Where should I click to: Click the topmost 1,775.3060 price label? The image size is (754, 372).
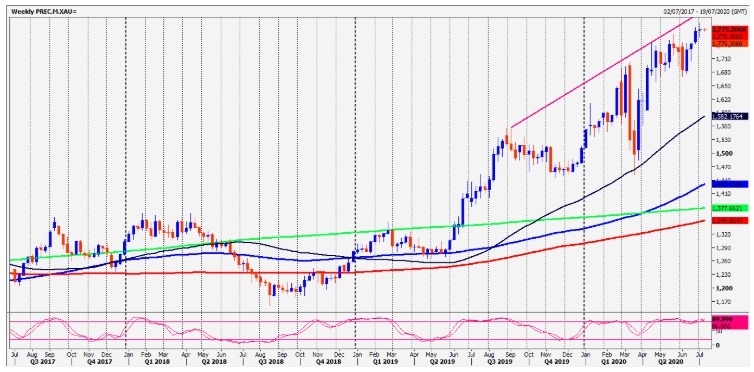[x=729, y=29]
